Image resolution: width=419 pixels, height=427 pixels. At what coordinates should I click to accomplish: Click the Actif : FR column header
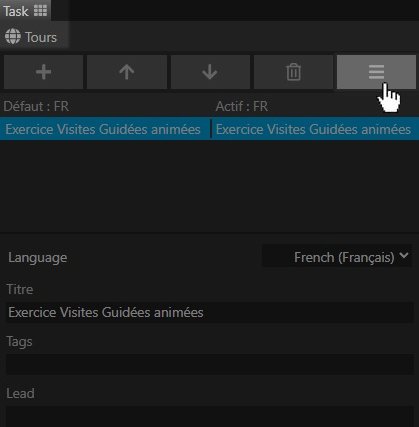242,107
